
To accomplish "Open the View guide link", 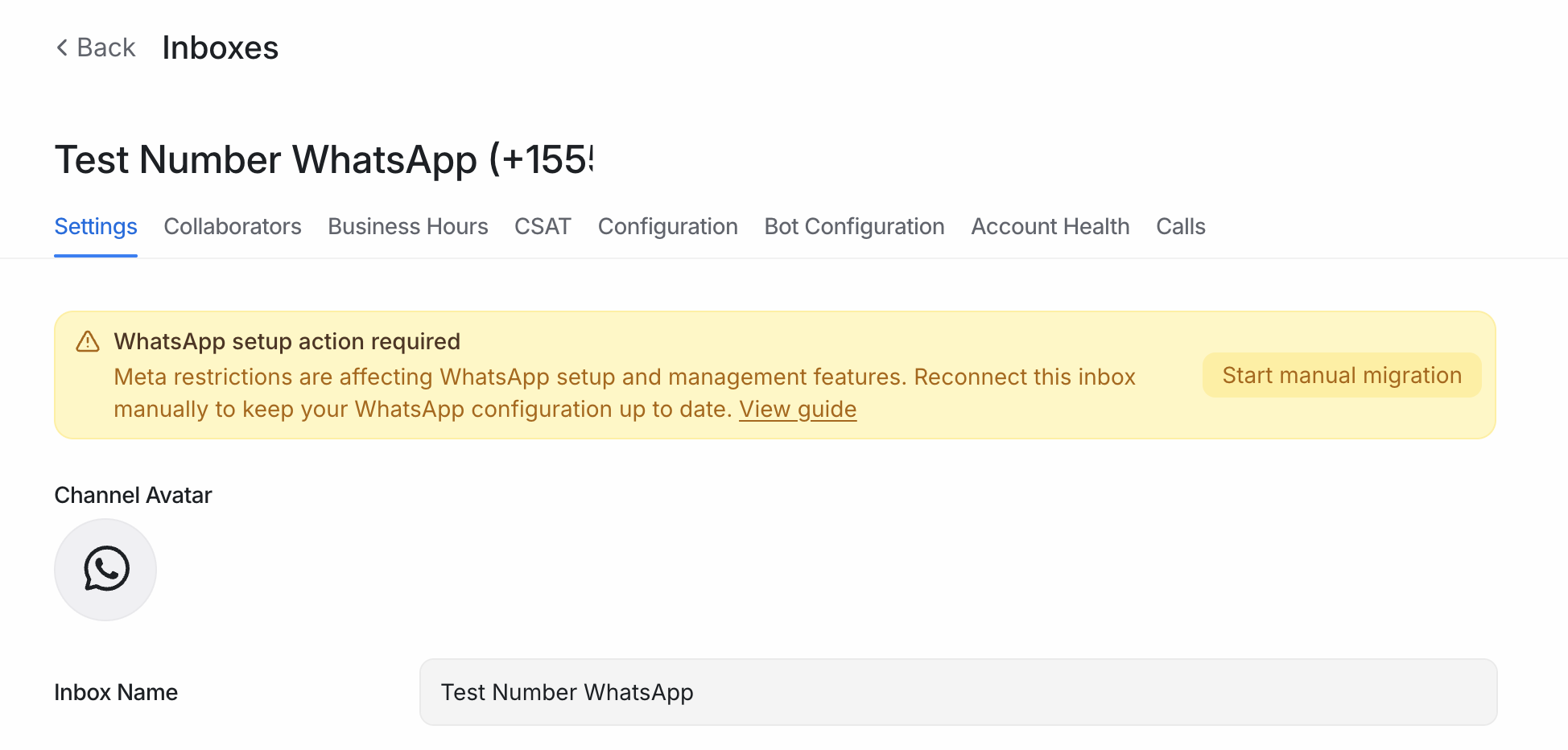I will [798, 409].
